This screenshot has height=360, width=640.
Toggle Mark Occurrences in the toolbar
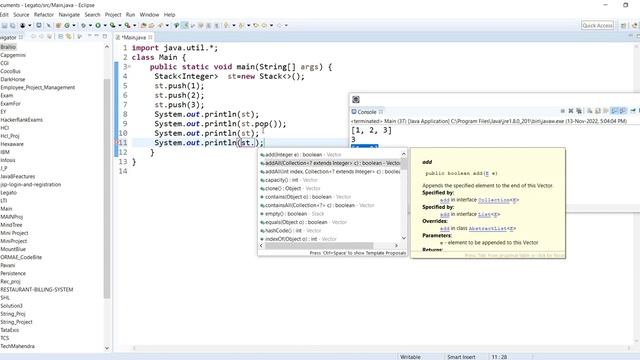point(185,25)
